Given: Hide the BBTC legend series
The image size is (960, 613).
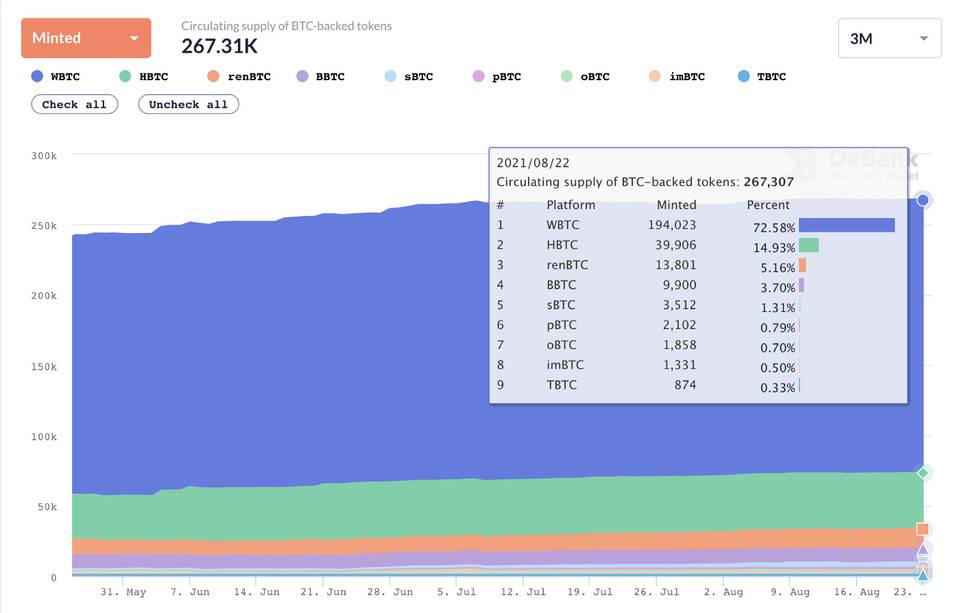Looking at the screenshot, I should (320, 77).
